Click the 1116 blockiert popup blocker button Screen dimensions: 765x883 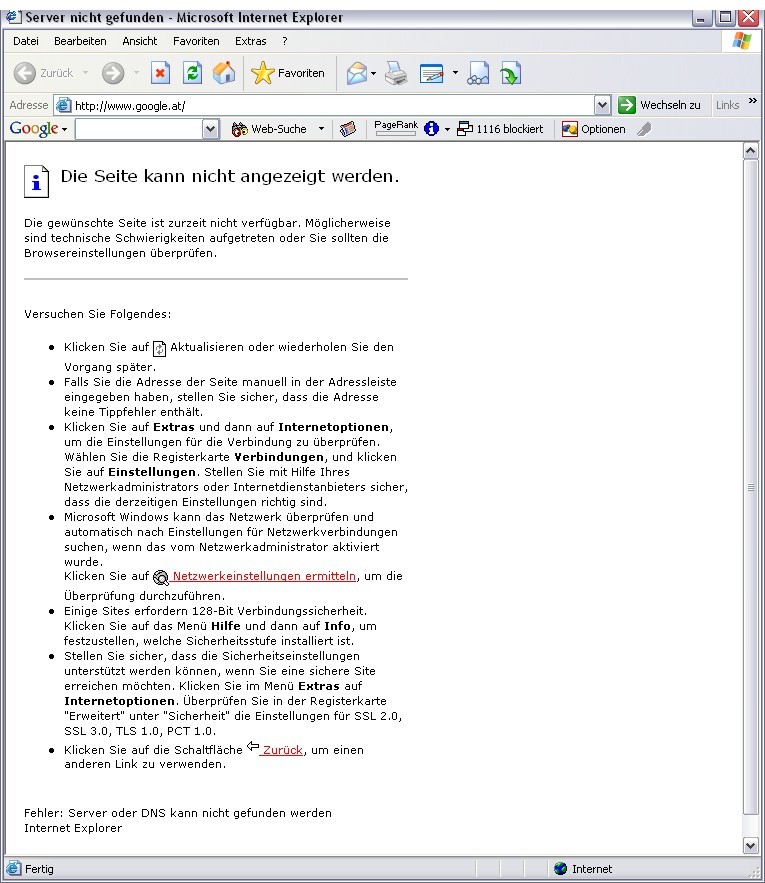tap(500, 129)
